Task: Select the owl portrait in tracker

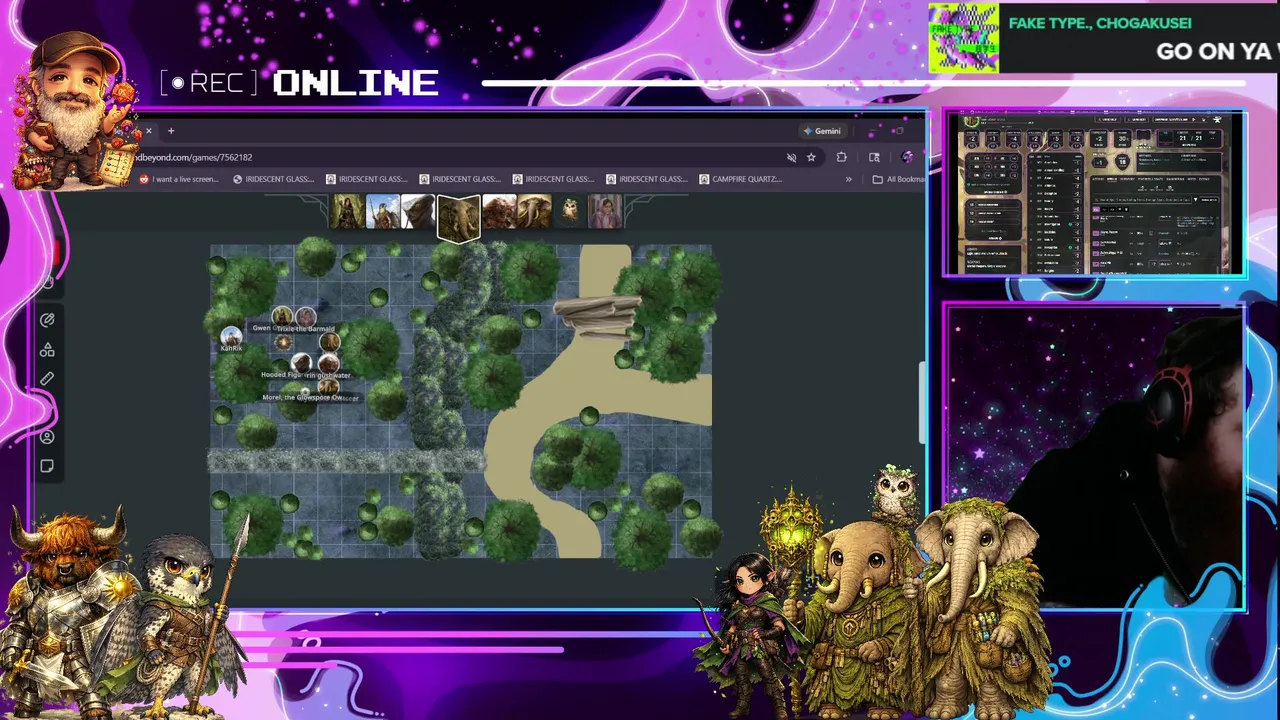Action: (x=569, y=211)
